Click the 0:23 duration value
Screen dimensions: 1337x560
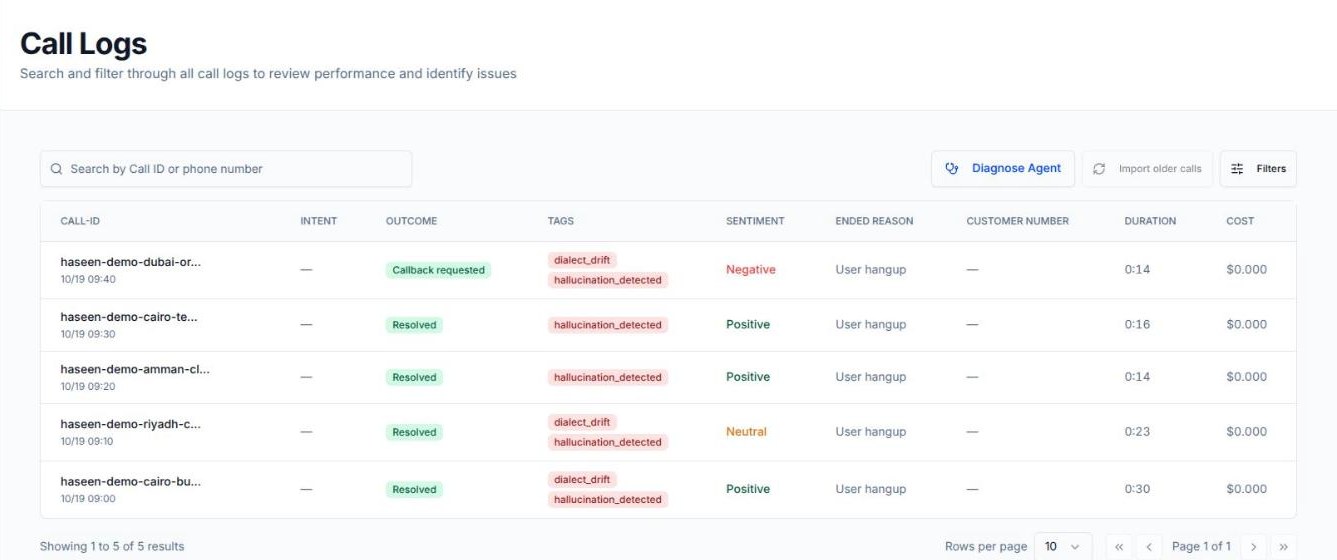pos(1137,432)
